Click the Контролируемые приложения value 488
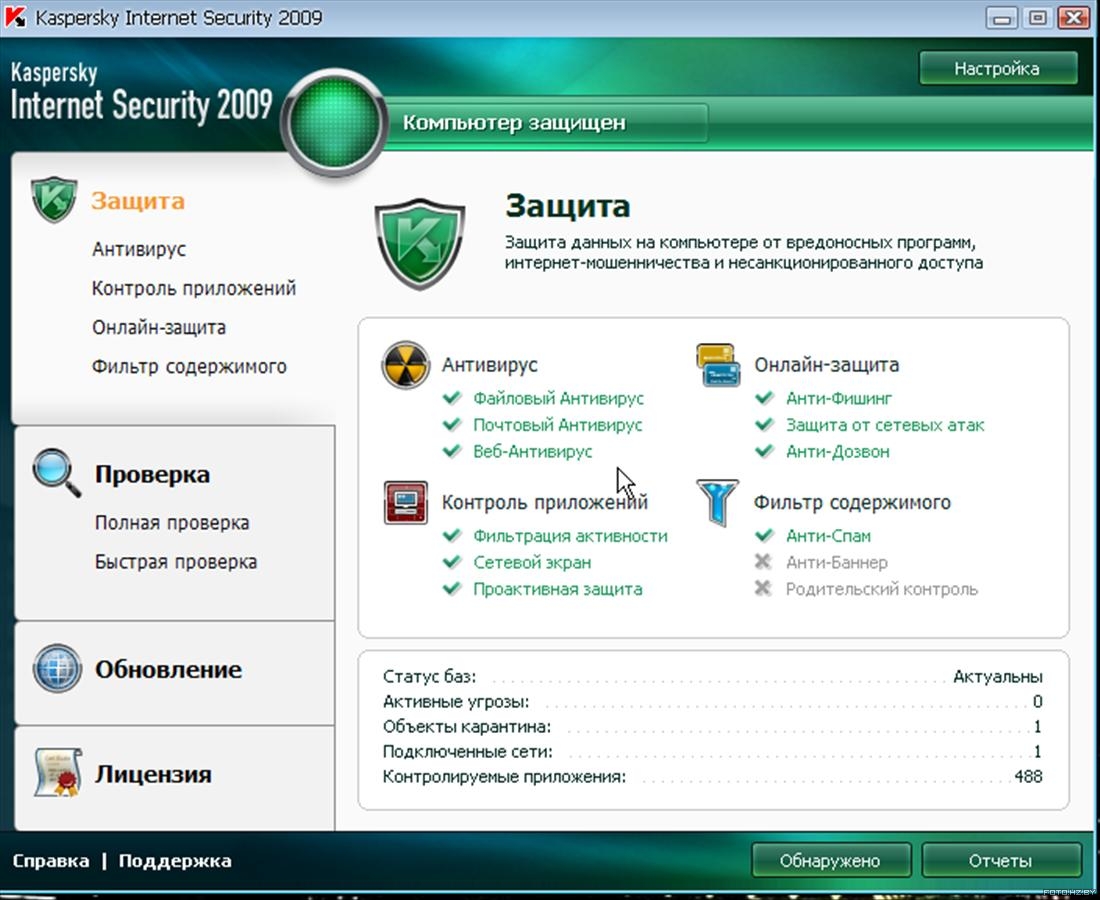This screenshot has height=900, width=1100. (x=1028, y=777)
